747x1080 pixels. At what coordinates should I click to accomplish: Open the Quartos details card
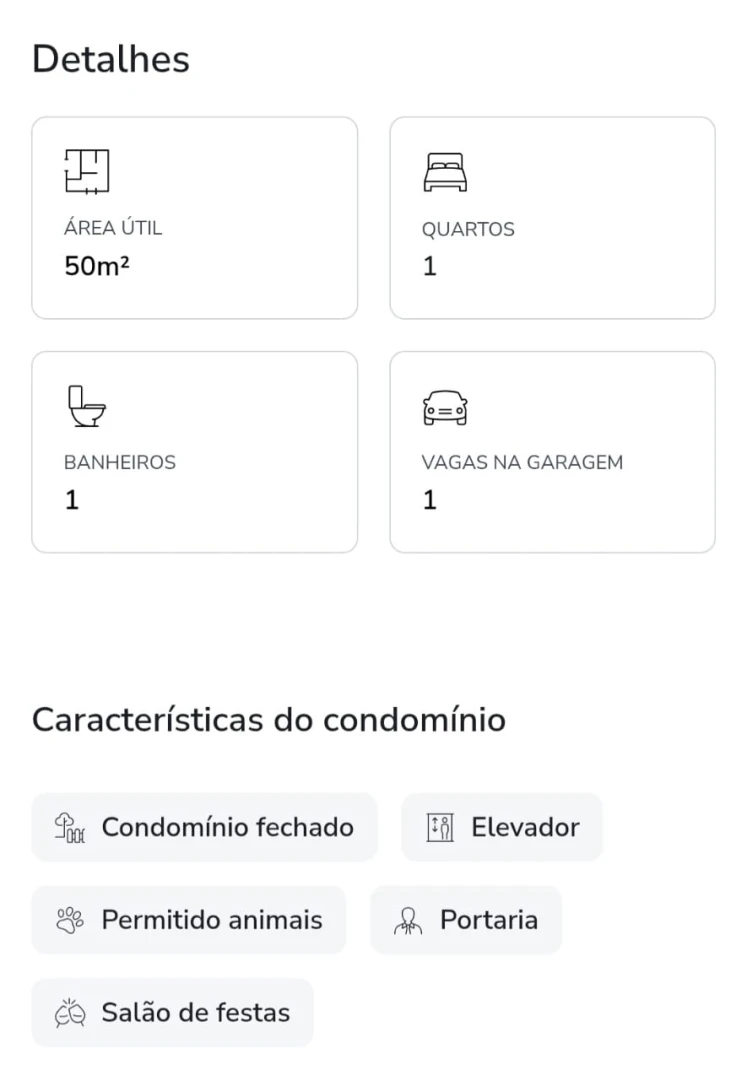click(x=552, y=218)
